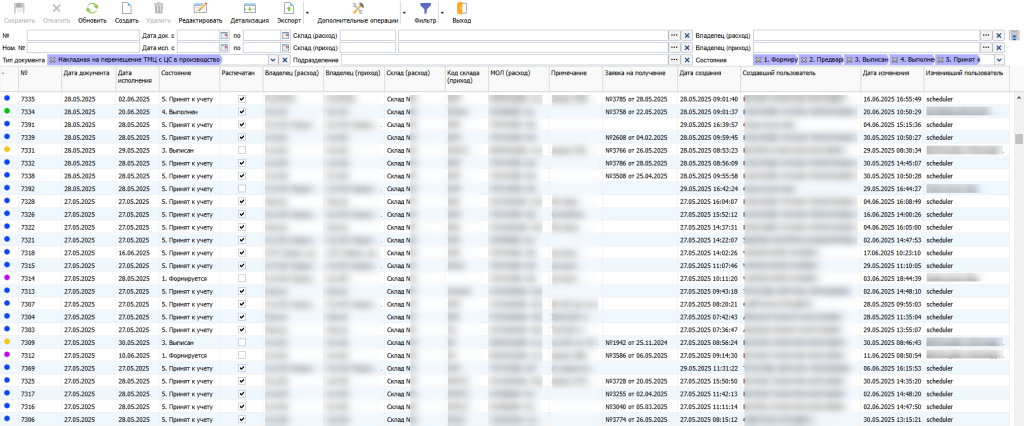The image size is (1024, 426).
Task: Refresh the list with Обновить
Action: 92,13
